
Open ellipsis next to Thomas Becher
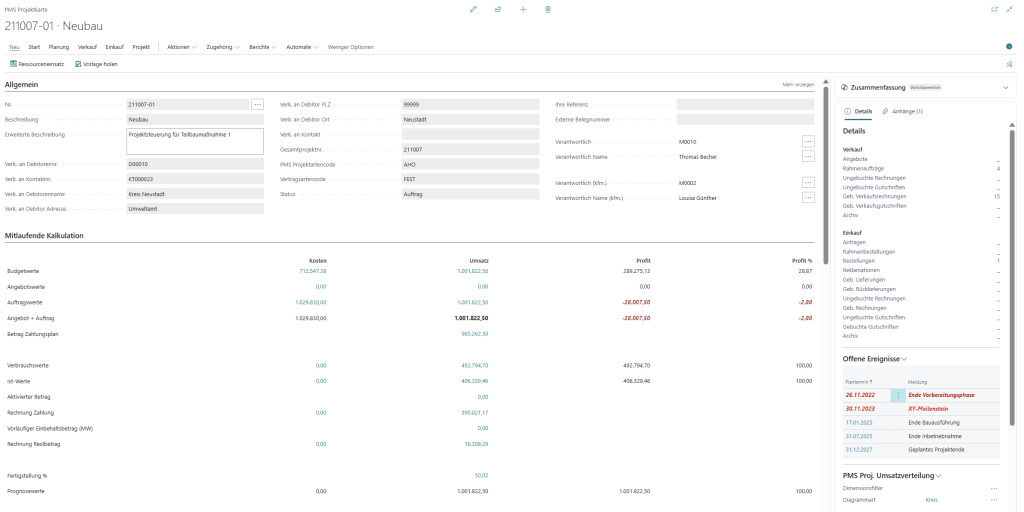click(x=808, y=156)
